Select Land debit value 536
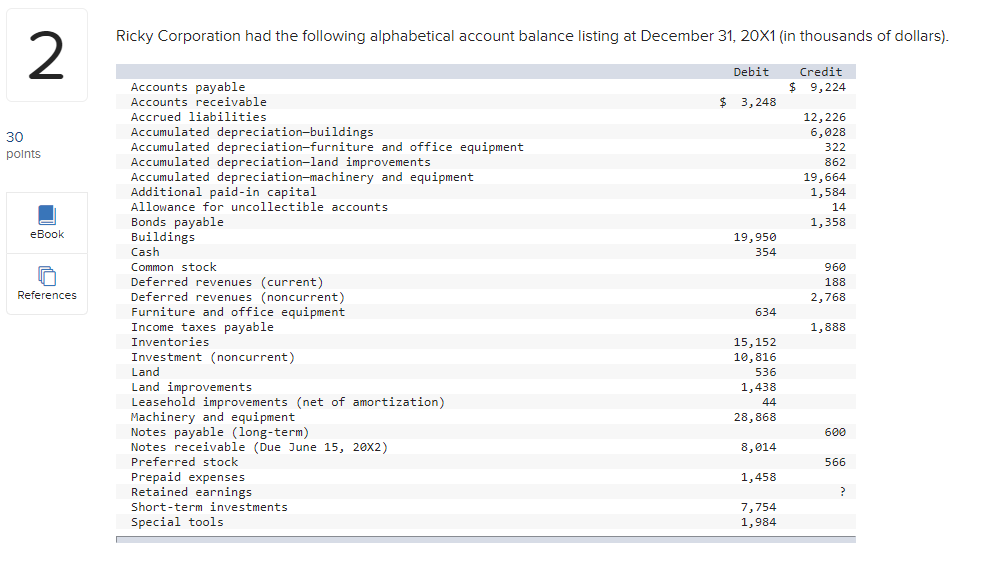This screenshot has width=997, height=564. [x=766, y=372]
